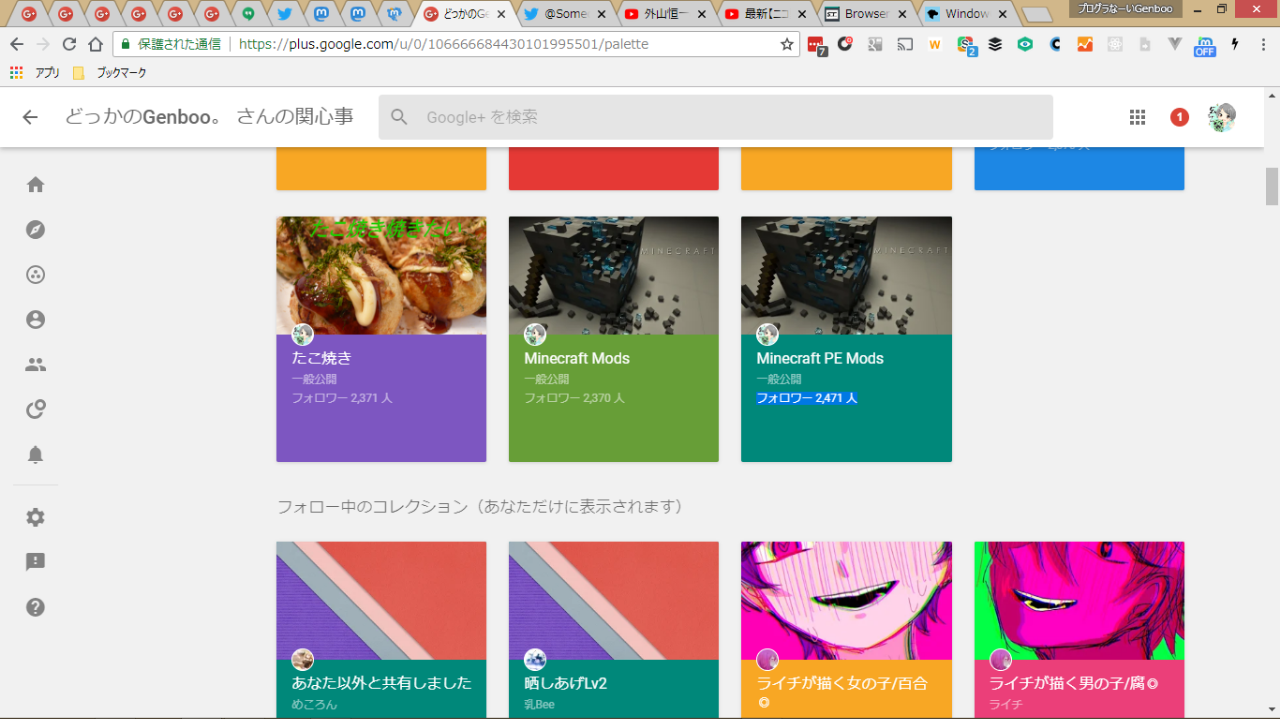Open the たこ焼き collection card
Screen dimensions: 1280x719
tap(381, 339)
